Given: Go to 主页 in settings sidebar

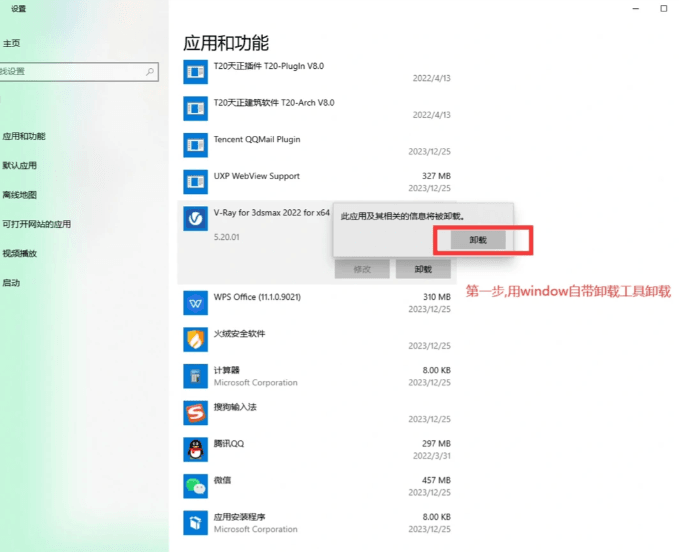Looking at the screenshot, I should pos(11,43).
